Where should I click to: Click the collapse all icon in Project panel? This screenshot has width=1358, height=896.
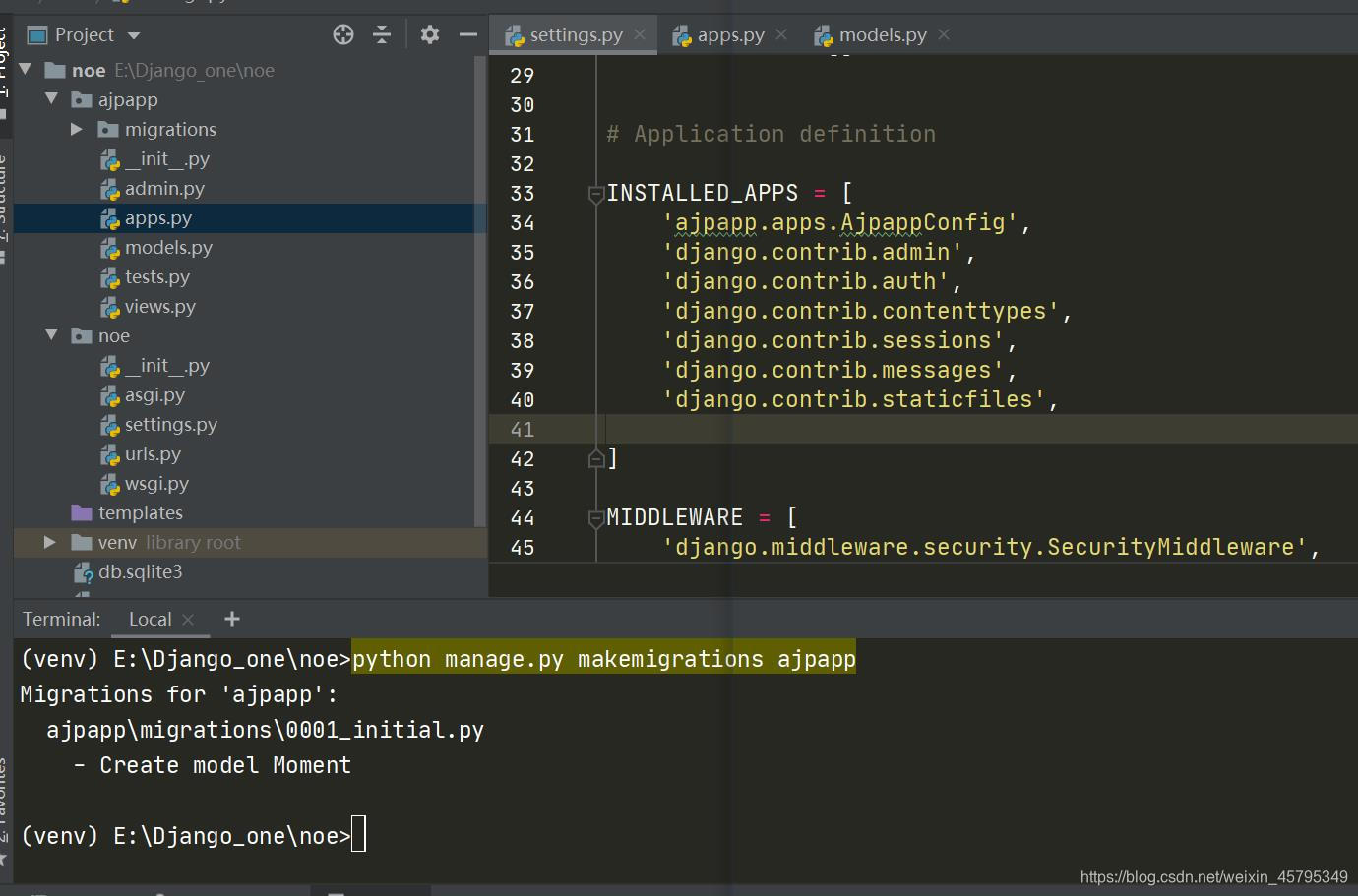382,34
